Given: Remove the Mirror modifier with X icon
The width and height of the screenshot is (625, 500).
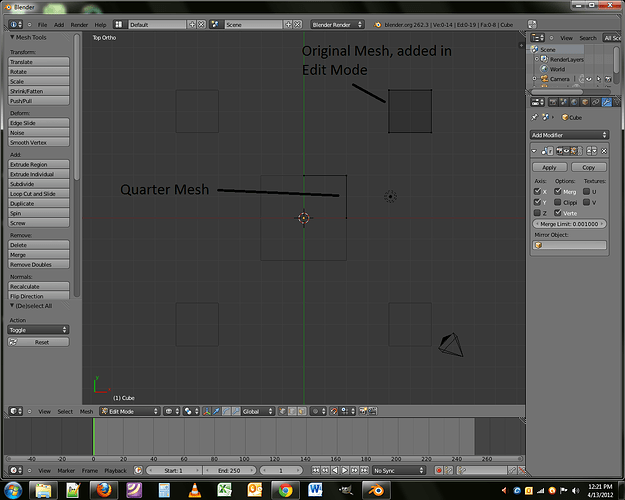Looking at the screenshot, I should click(x=604, y=151).
